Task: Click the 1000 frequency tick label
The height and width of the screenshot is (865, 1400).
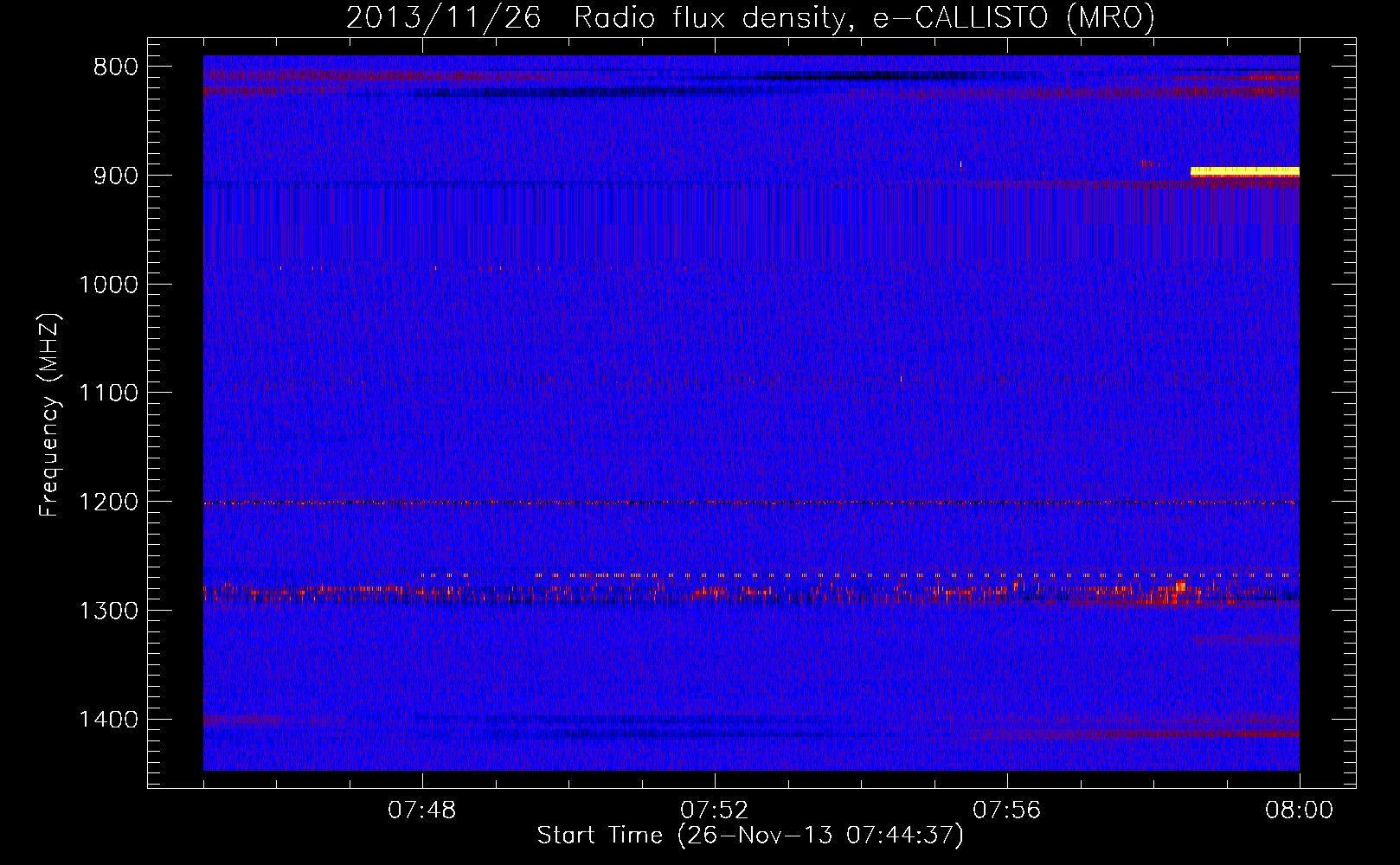Action: click(x=108, y=285)
